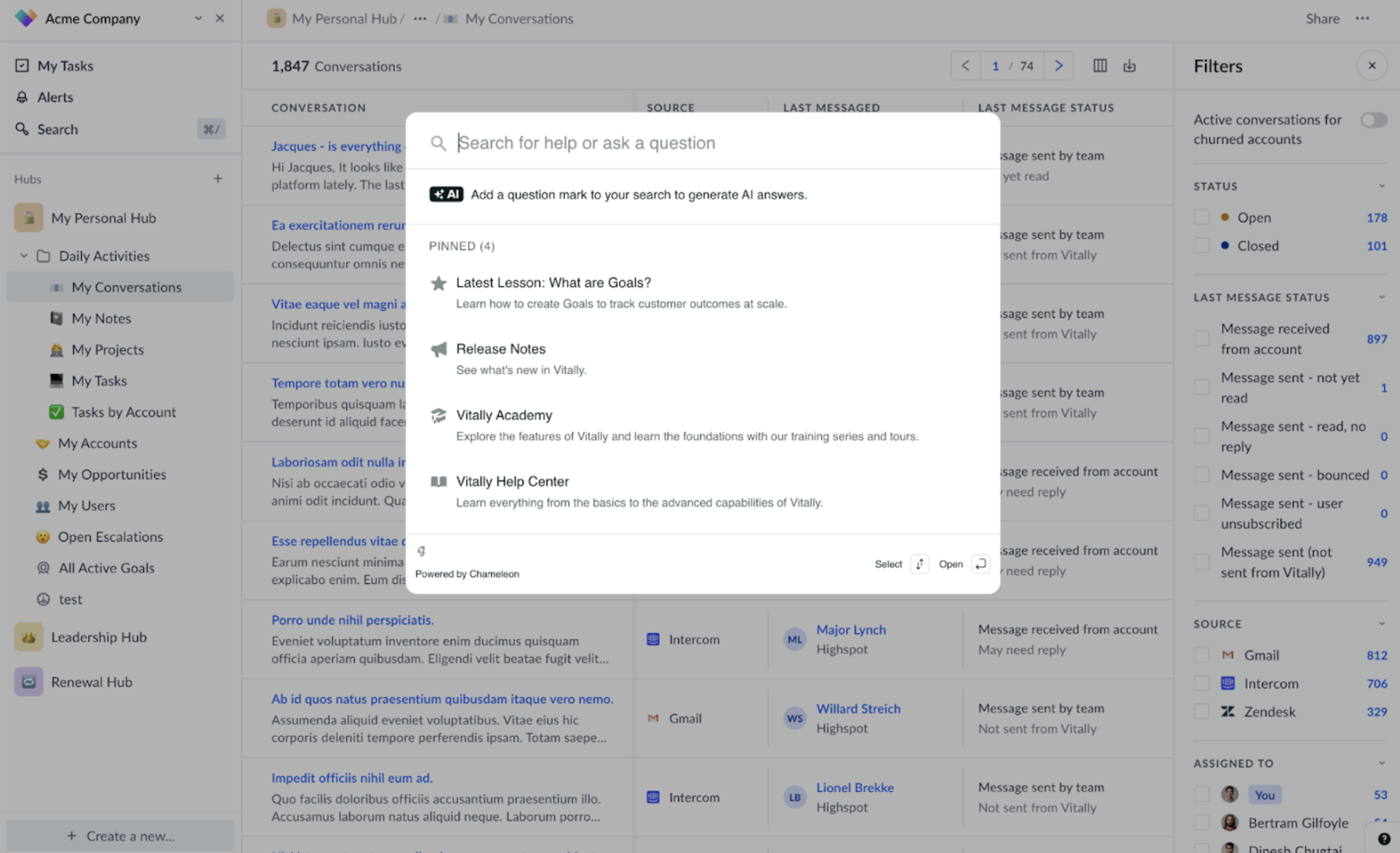1400x853 pixels.
Task: Check Message sent (not sent from Vitally)
Action: pos(1201,561)
